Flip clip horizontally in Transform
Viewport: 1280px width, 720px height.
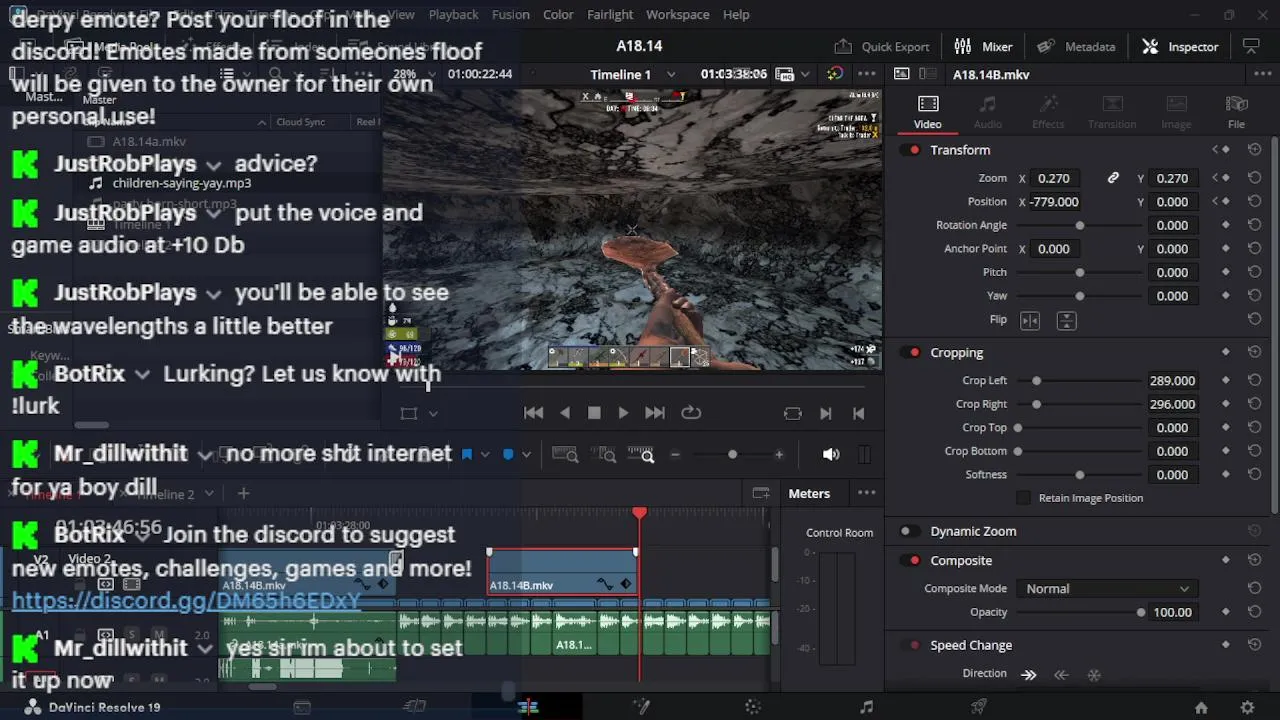click(1030, 321)
